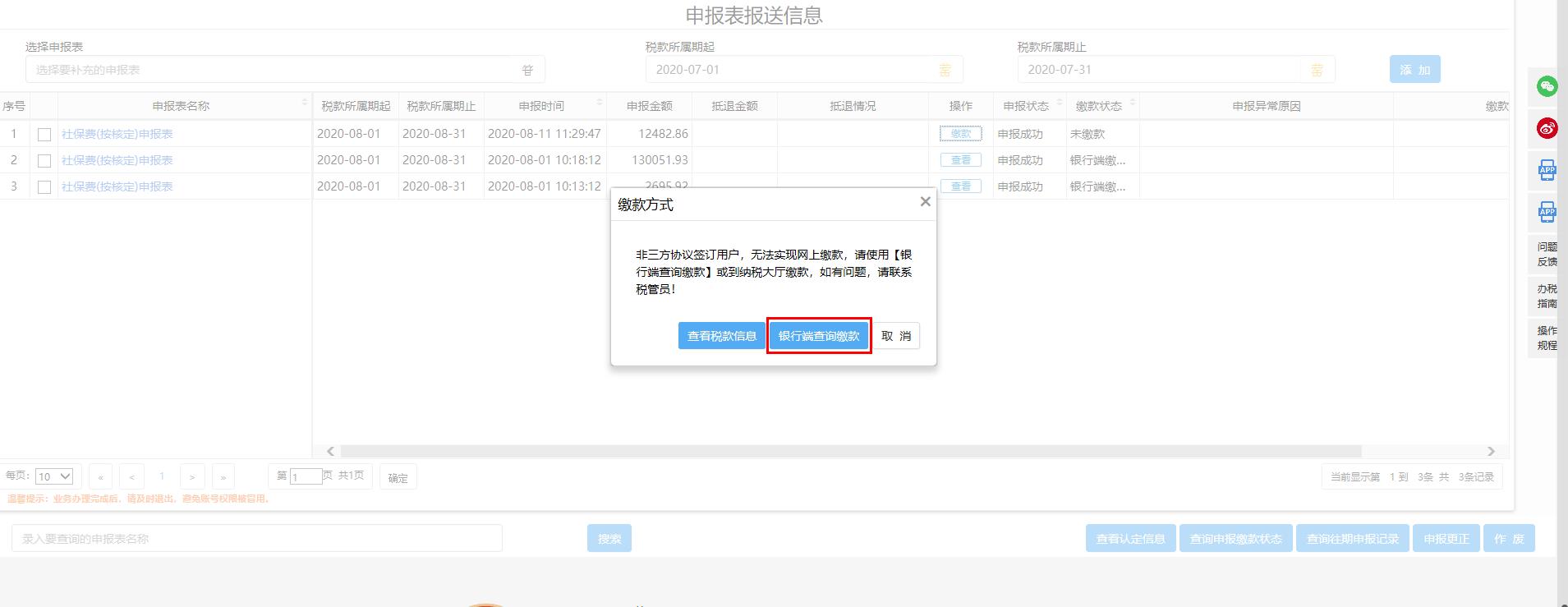
Task: Click the 税款所属期起 date field 2020-07-01
Action: tap(803, 70)
